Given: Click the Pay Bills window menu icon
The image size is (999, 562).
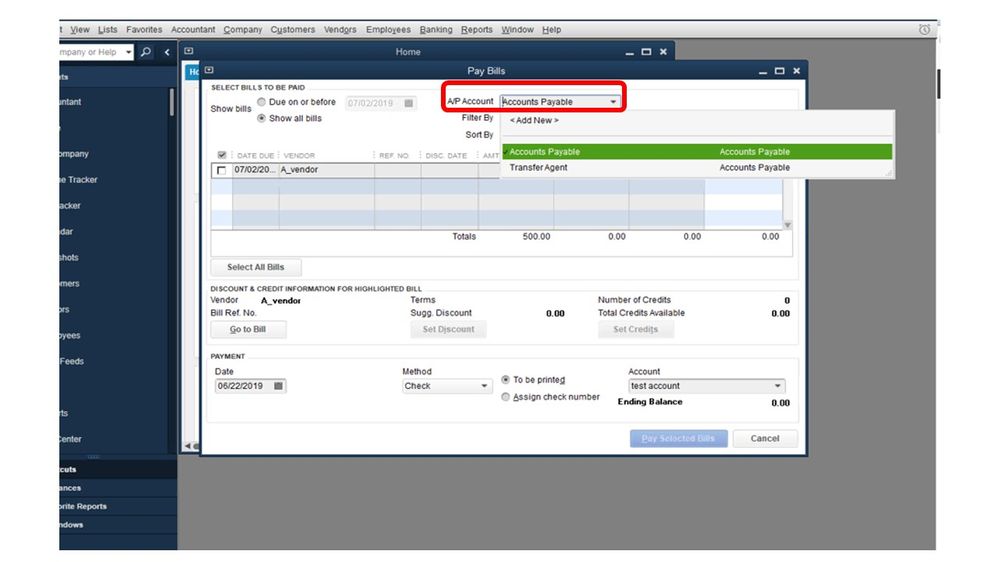Looking at the screenshot, I should [209, 70].
